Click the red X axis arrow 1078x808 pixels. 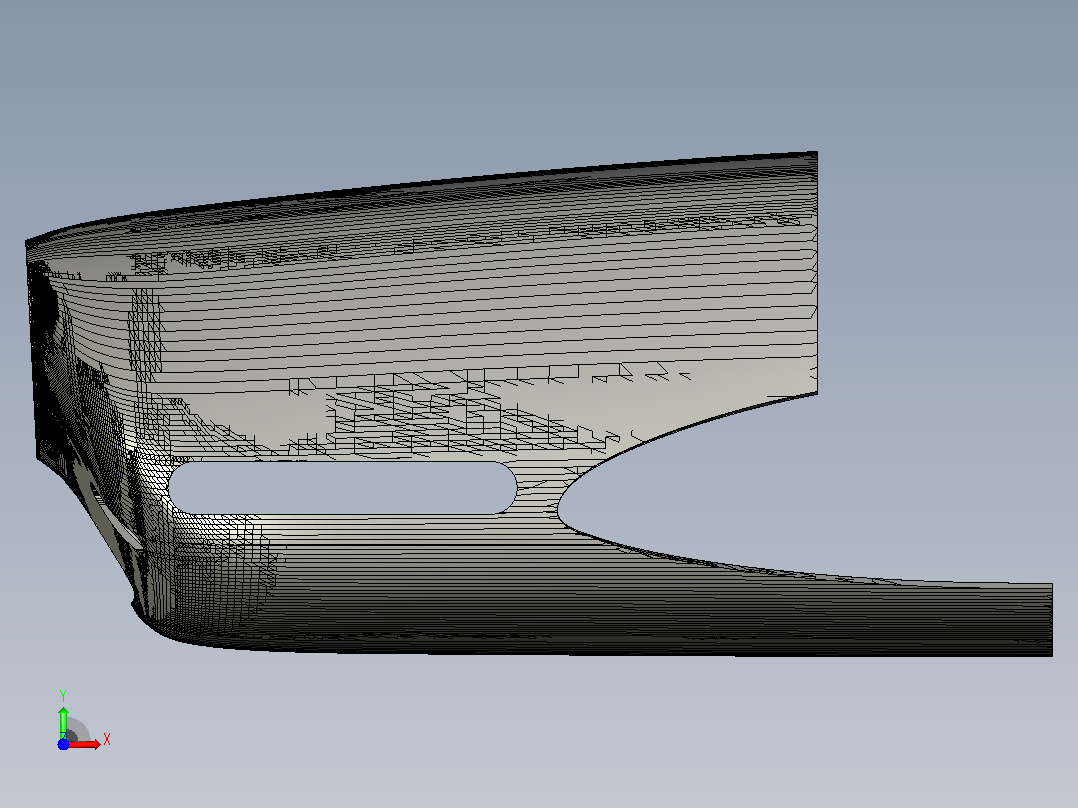click(x=86, y=744)
